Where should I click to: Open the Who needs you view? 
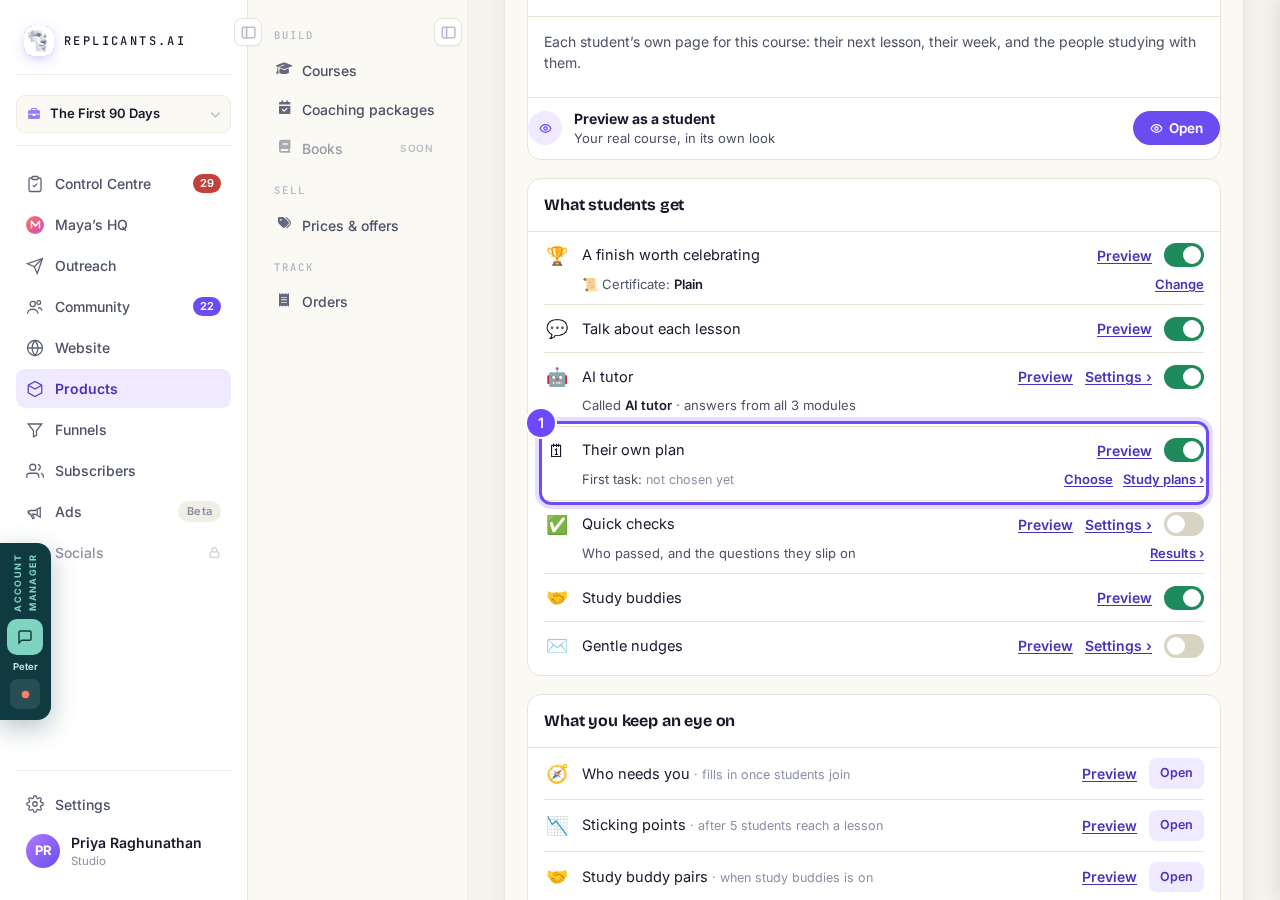pos(1176,773)
